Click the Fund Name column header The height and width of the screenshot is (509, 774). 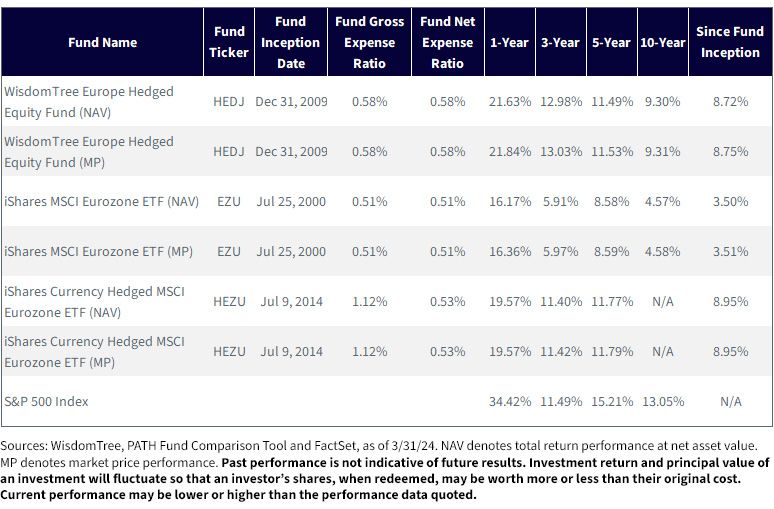102,42
